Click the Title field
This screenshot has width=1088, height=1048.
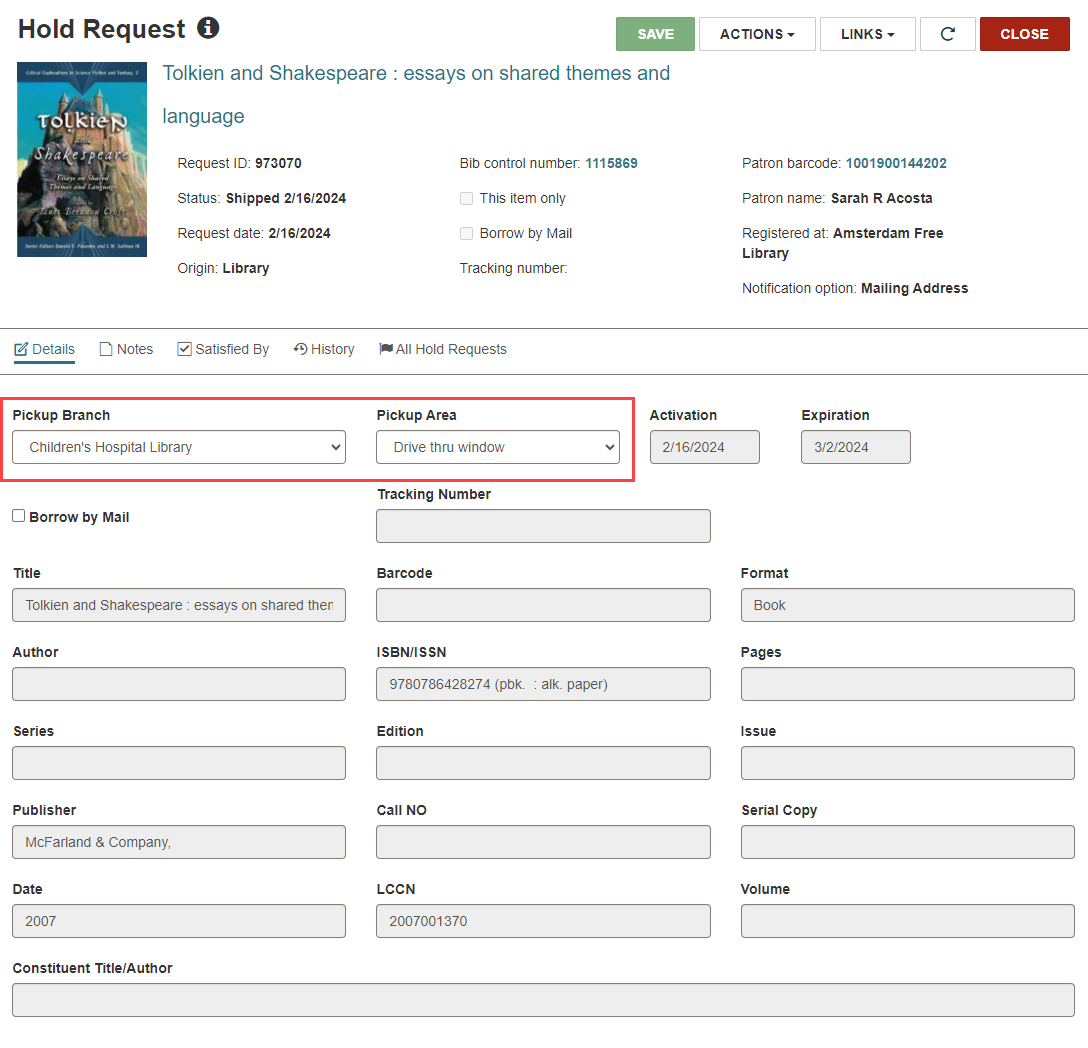point(179,605)
